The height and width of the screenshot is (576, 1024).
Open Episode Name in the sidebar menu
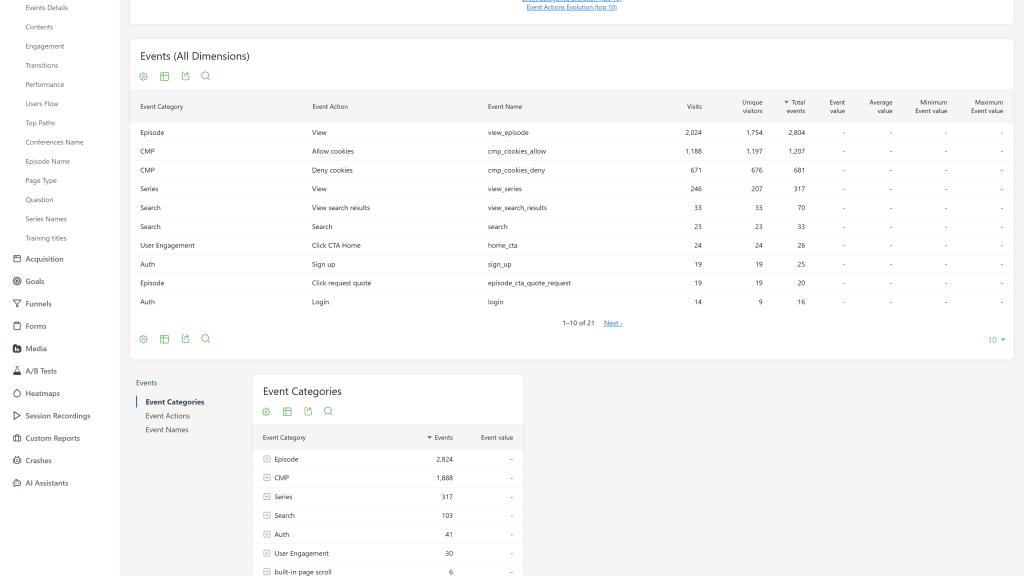pos(48,161)
